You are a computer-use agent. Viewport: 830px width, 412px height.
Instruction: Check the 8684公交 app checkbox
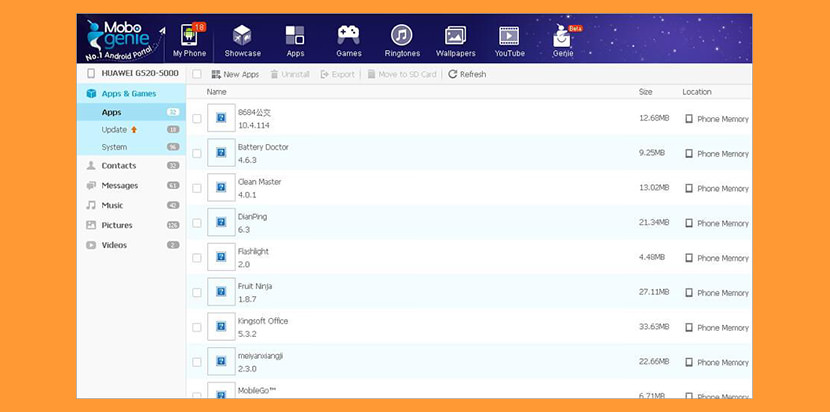coord(197,119)
